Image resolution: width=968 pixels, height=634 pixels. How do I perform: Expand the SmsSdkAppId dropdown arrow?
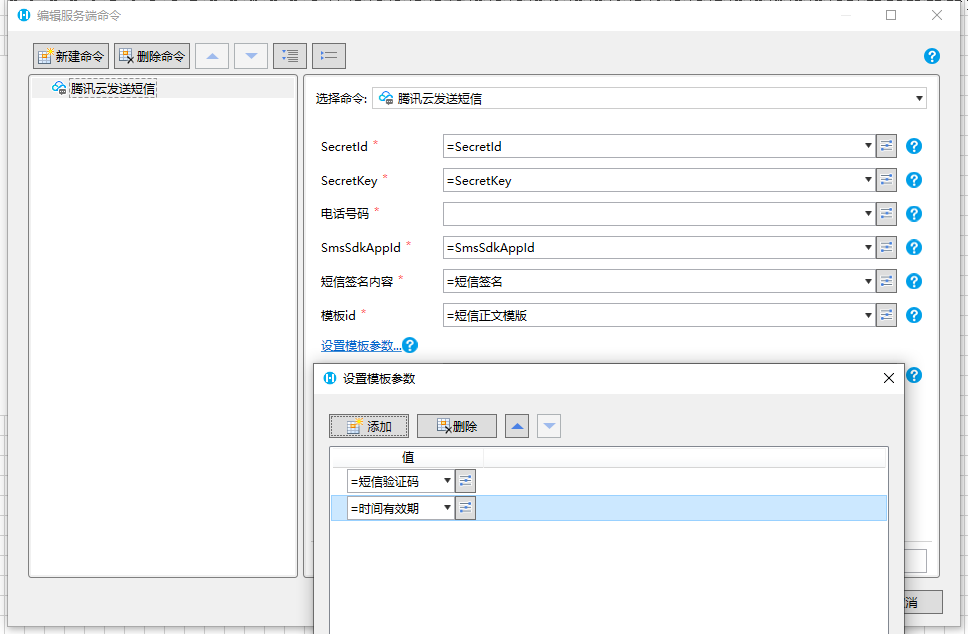(868, 248)
